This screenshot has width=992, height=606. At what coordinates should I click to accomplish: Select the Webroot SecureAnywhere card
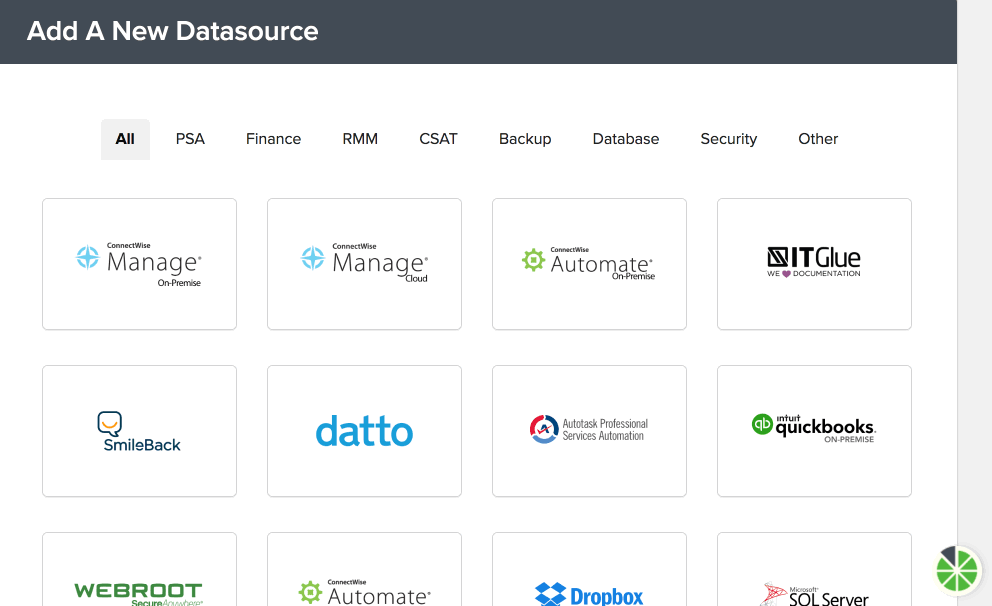click(x=139, y=569)
